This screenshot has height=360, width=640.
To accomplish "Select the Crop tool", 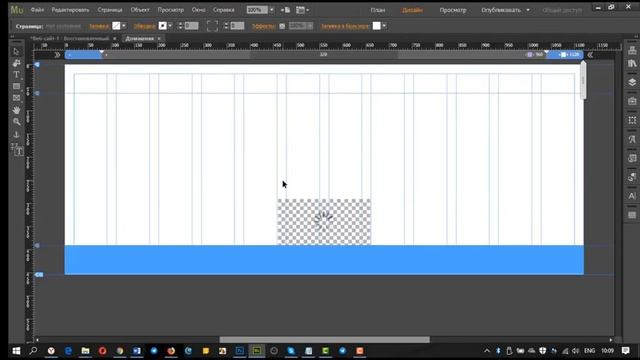I will [x=16, y=63].
